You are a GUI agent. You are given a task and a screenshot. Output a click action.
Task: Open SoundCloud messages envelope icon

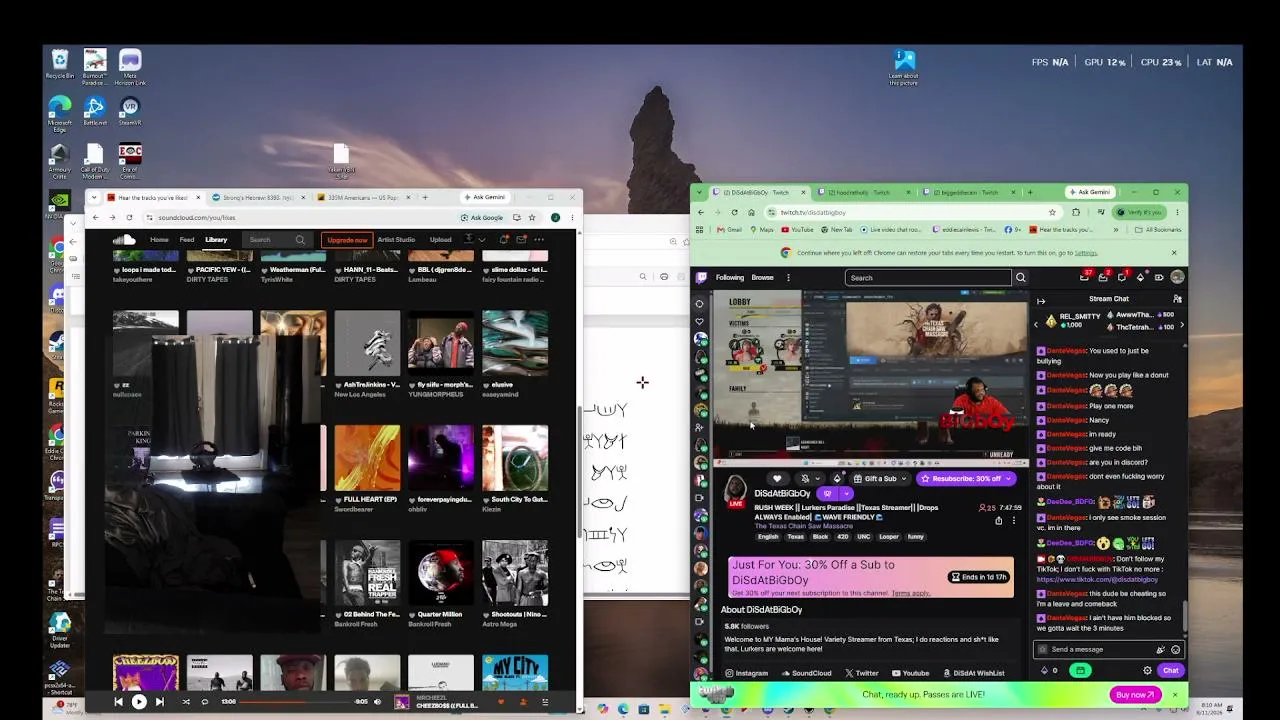pos(521,240)
